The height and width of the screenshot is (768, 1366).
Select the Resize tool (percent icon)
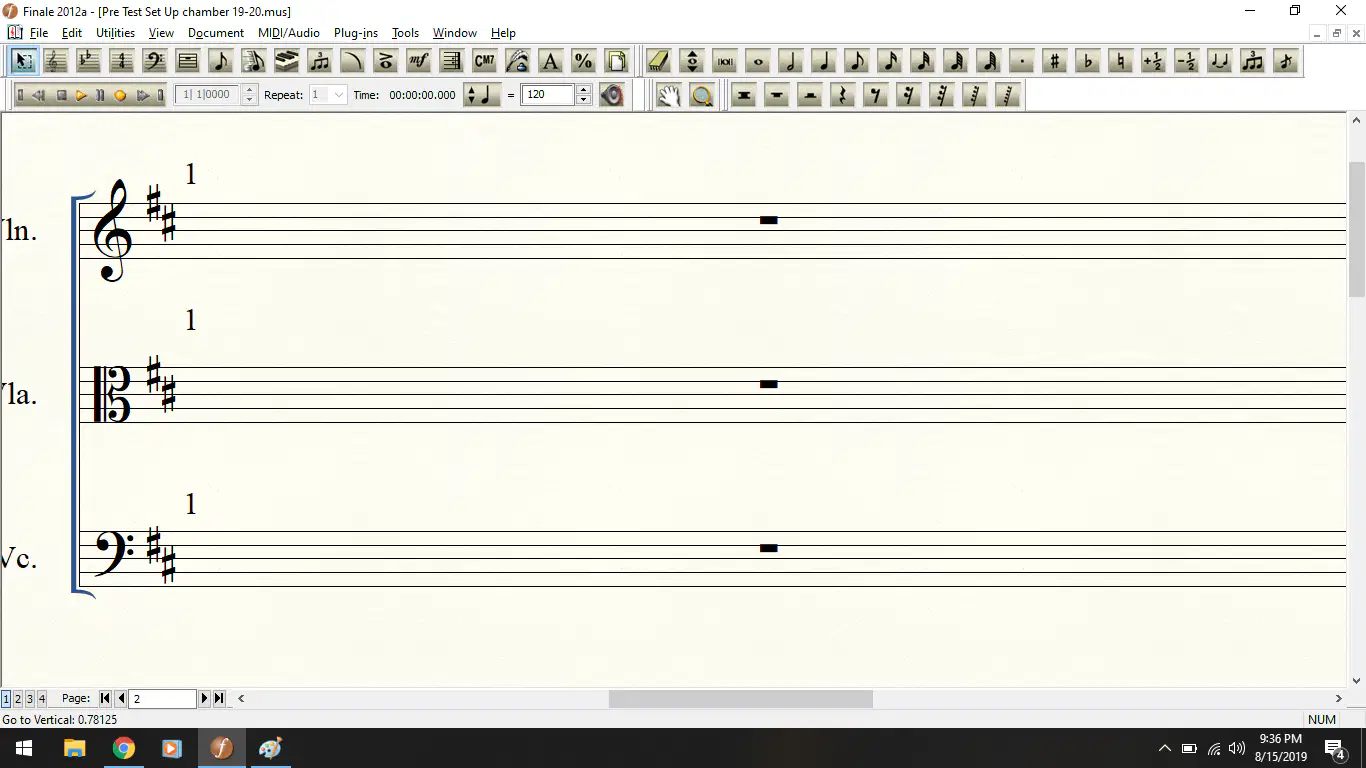(x=583, y=61)
